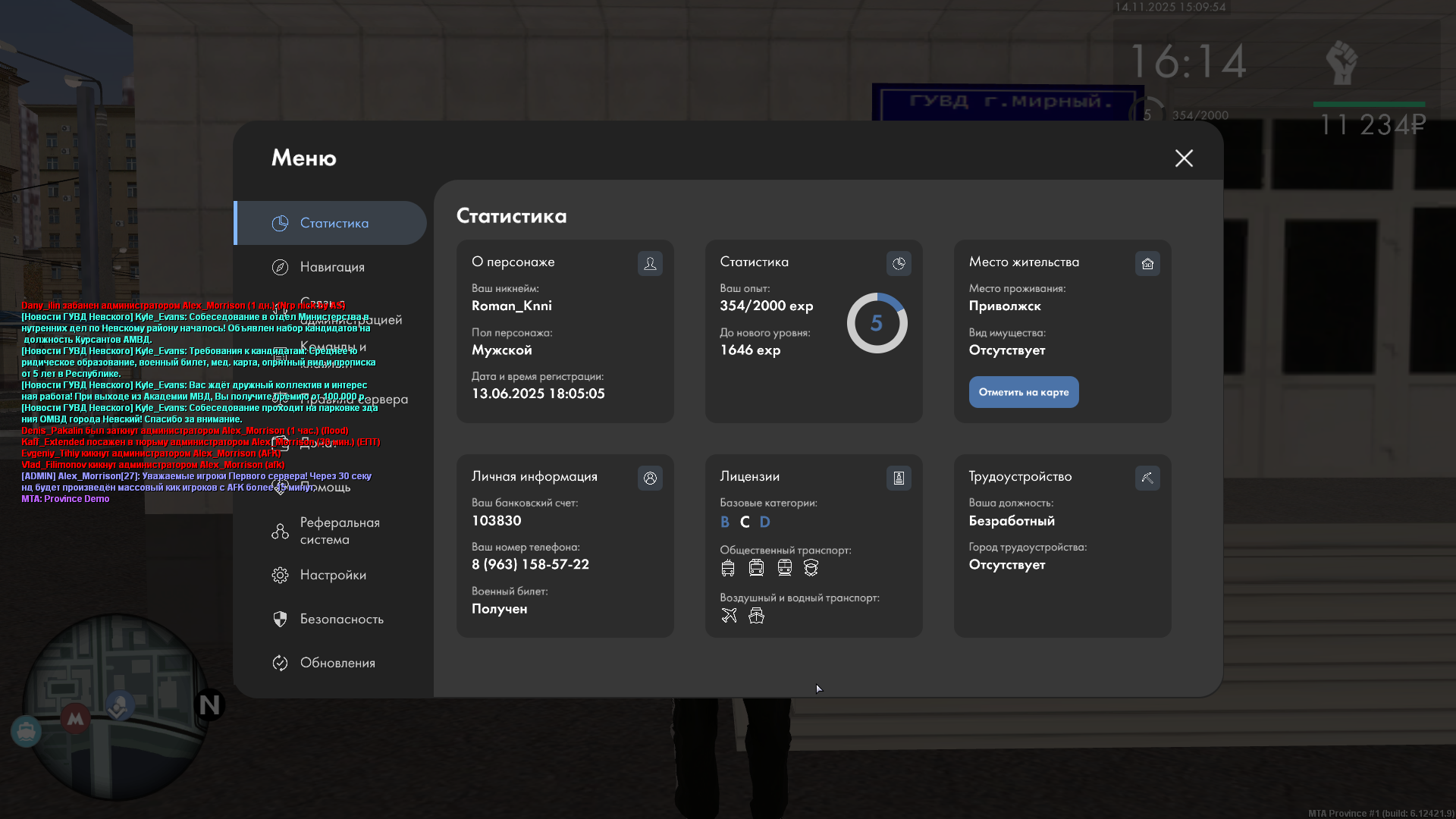Click the hammer icon in Трудоустройство card
The width and height of the screenshot is (1456, 819).
point(1147,478)
